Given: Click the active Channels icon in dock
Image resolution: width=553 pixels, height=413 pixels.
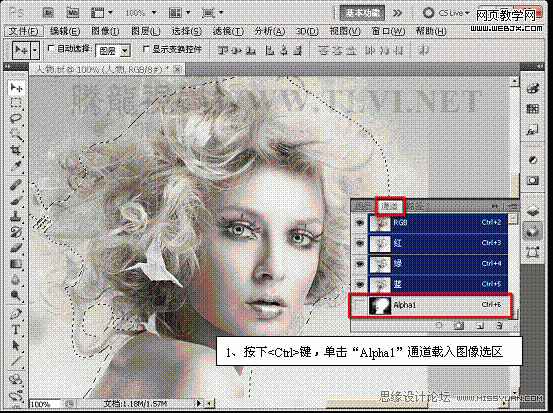Looking at the screenshot, I should click(x=533, y=231).
